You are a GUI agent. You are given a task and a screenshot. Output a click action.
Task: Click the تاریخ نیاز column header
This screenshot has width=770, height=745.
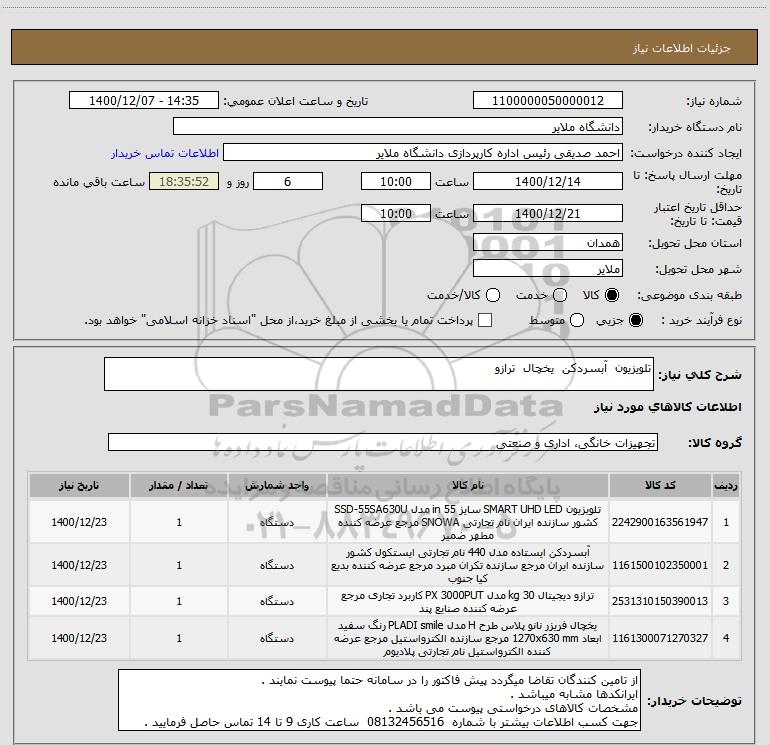(x=79, y=485)
